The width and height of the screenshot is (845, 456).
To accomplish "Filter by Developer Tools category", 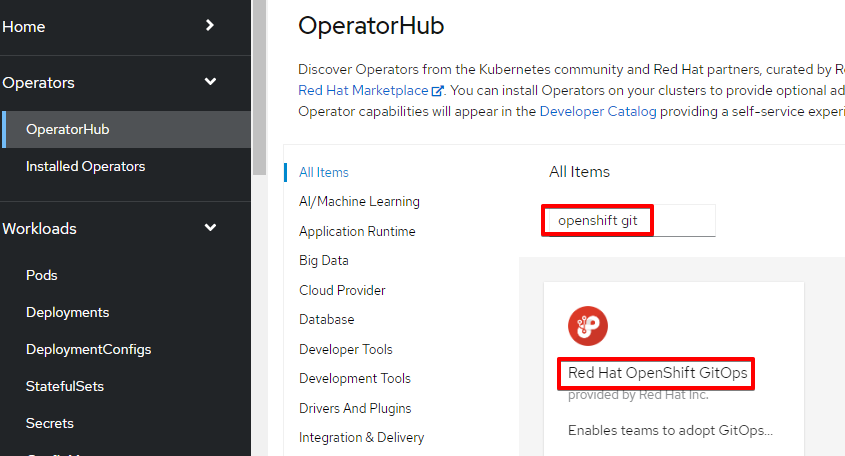I will [345, 349].
